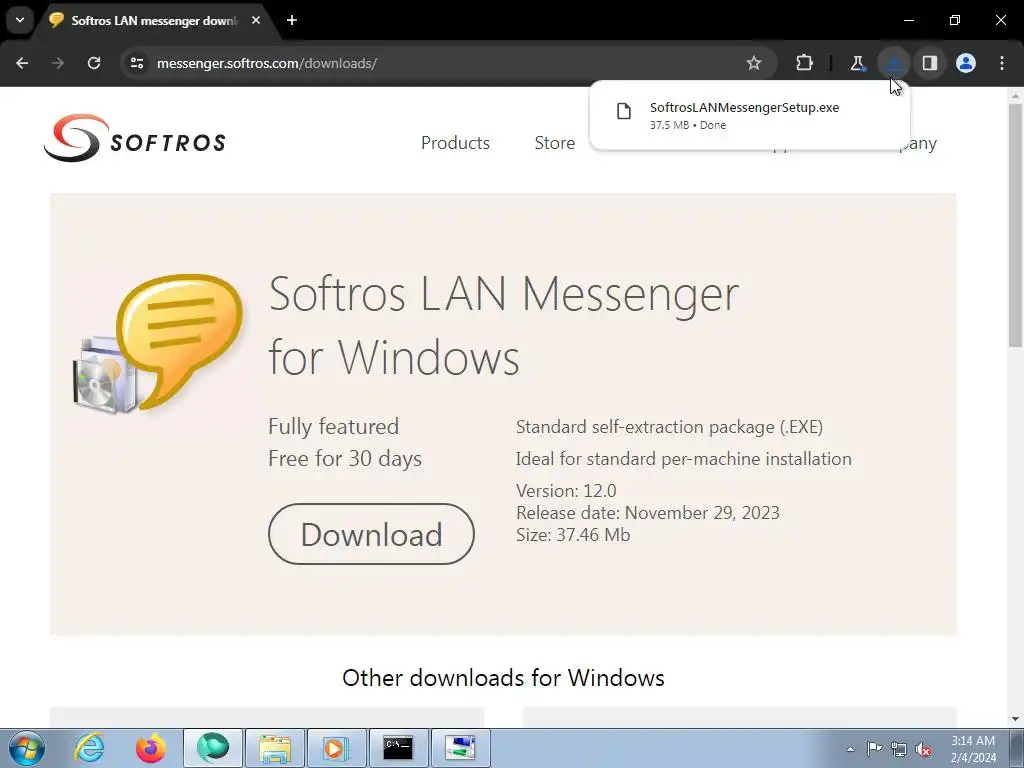Click the 'Version: 12.0' text

tap(566, 490)
